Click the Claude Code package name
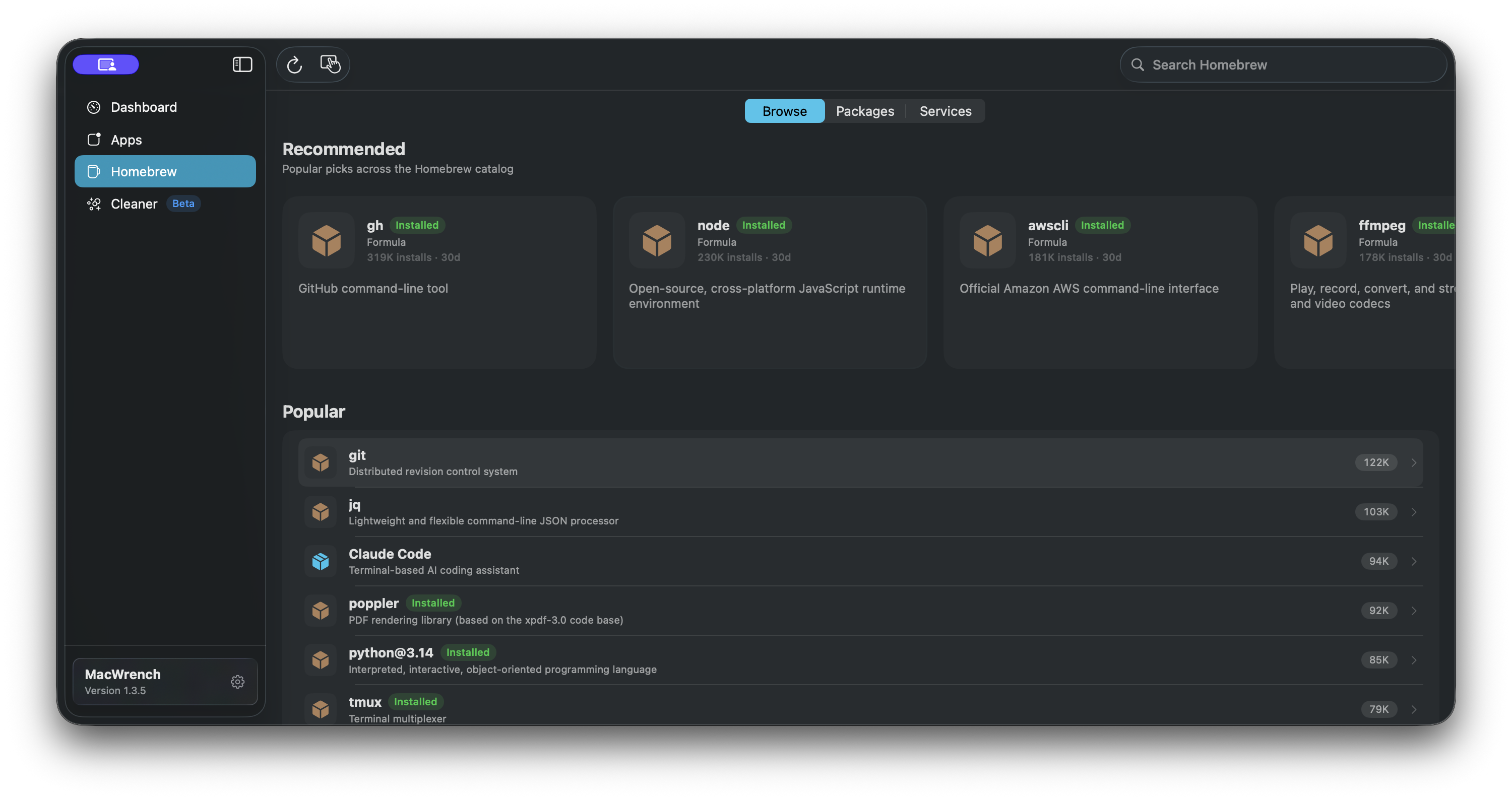Viewport: 1512px width, 800px height. coord(390,554)
